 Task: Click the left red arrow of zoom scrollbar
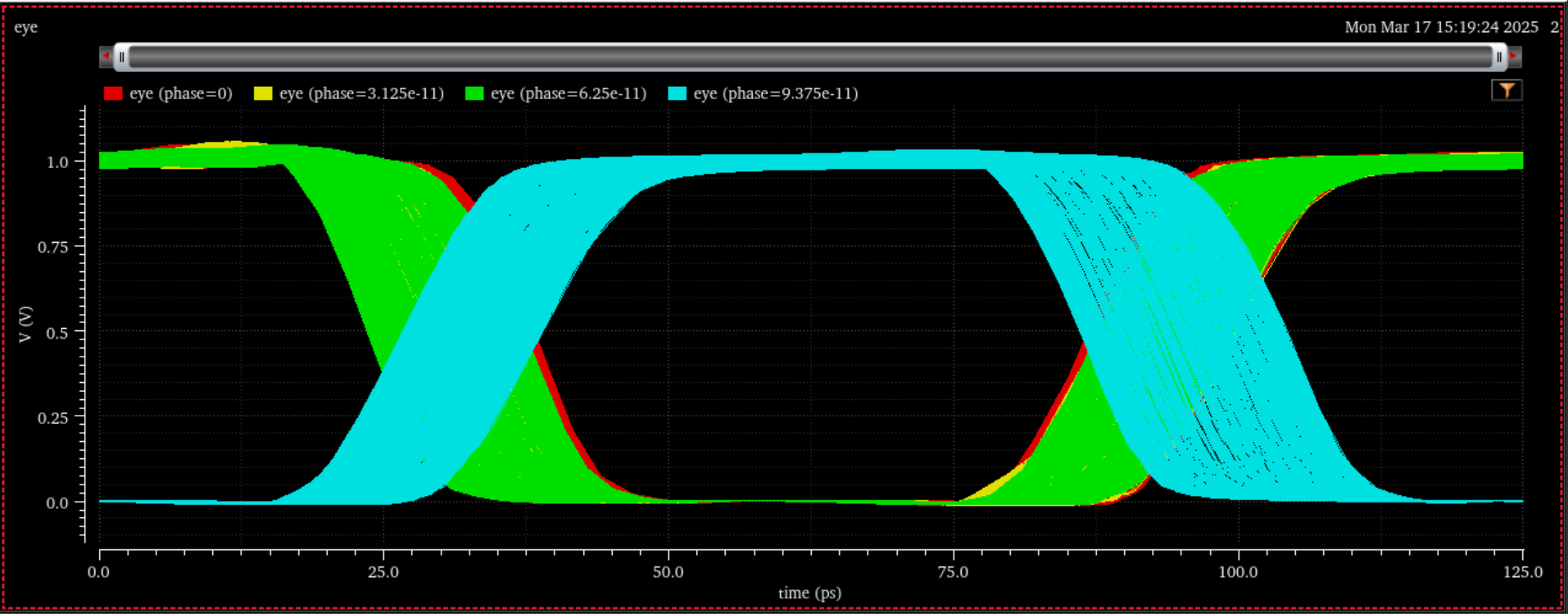pyautogui.click(x=106, y=57)
